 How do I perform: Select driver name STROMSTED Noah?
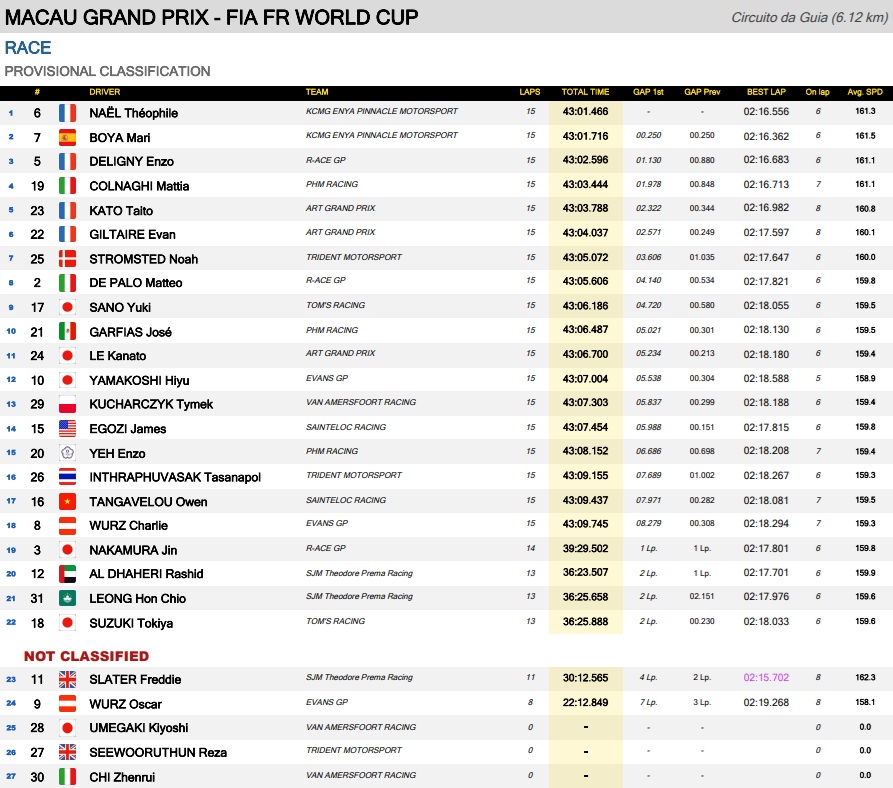[x=144, y=259]
